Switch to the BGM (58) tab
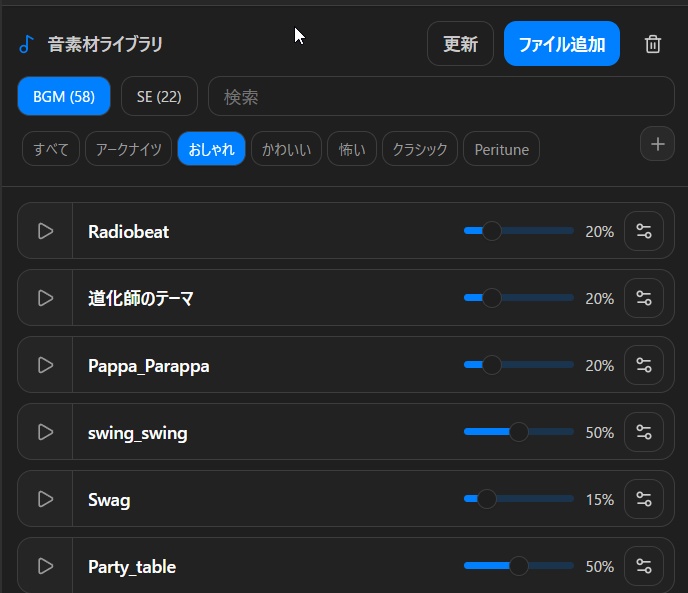 (x=64, y=97)
